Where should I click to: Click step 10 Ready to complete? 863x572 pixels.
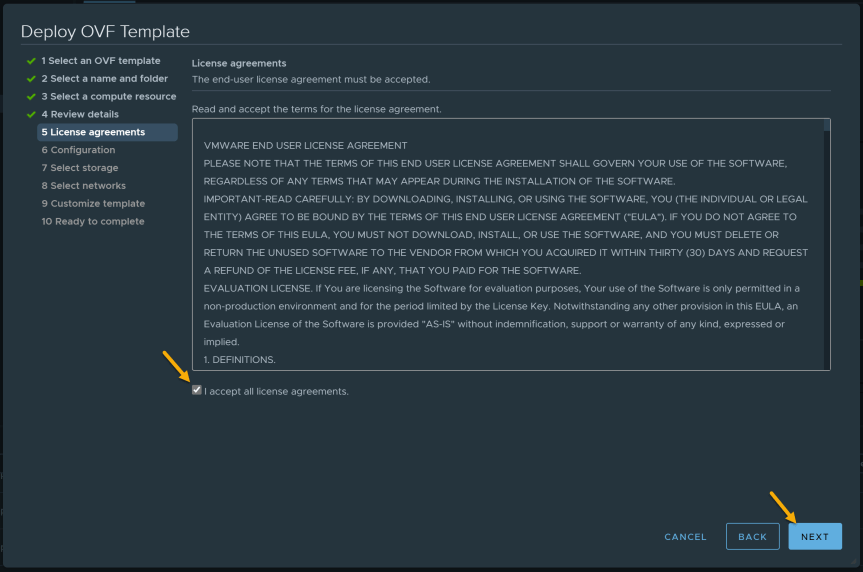point(93,221)
